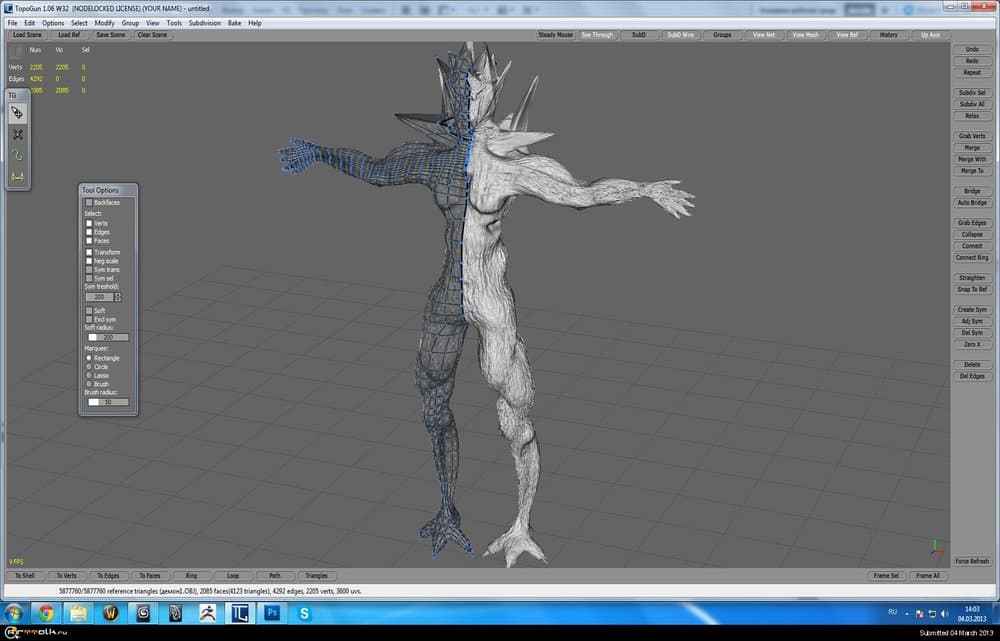
Task: Click the Load Scene button
Action: 27,35
